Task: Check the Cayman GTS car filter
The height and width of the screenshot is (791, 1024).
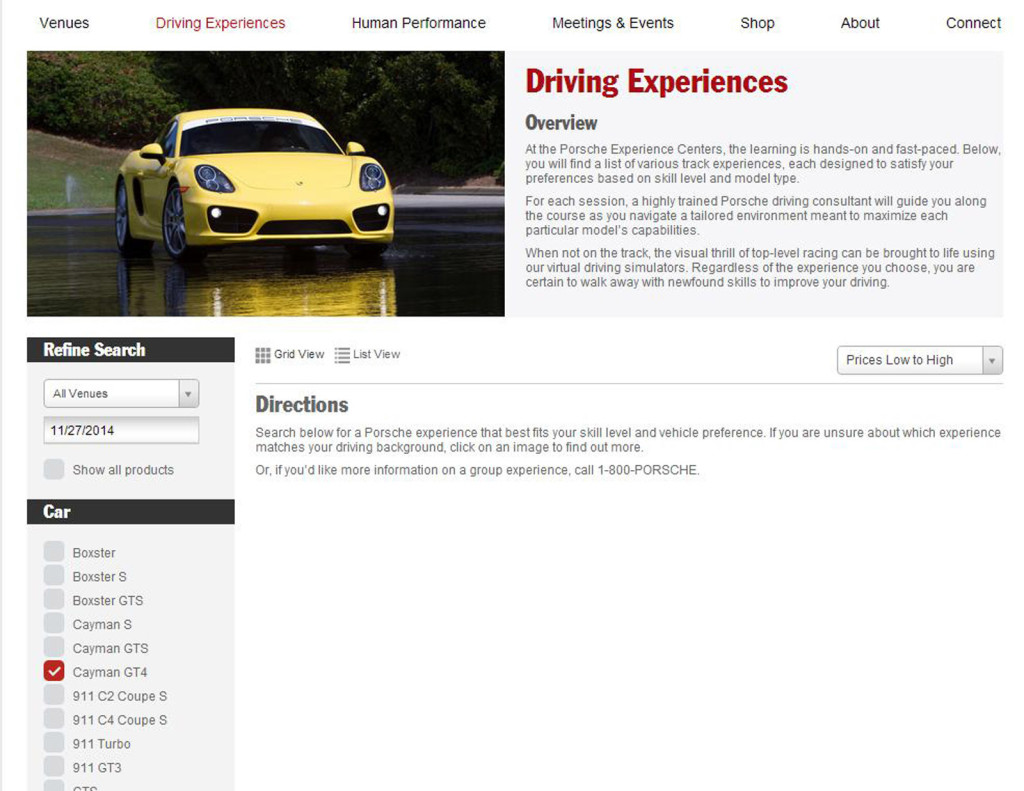Action: point(54,647)
